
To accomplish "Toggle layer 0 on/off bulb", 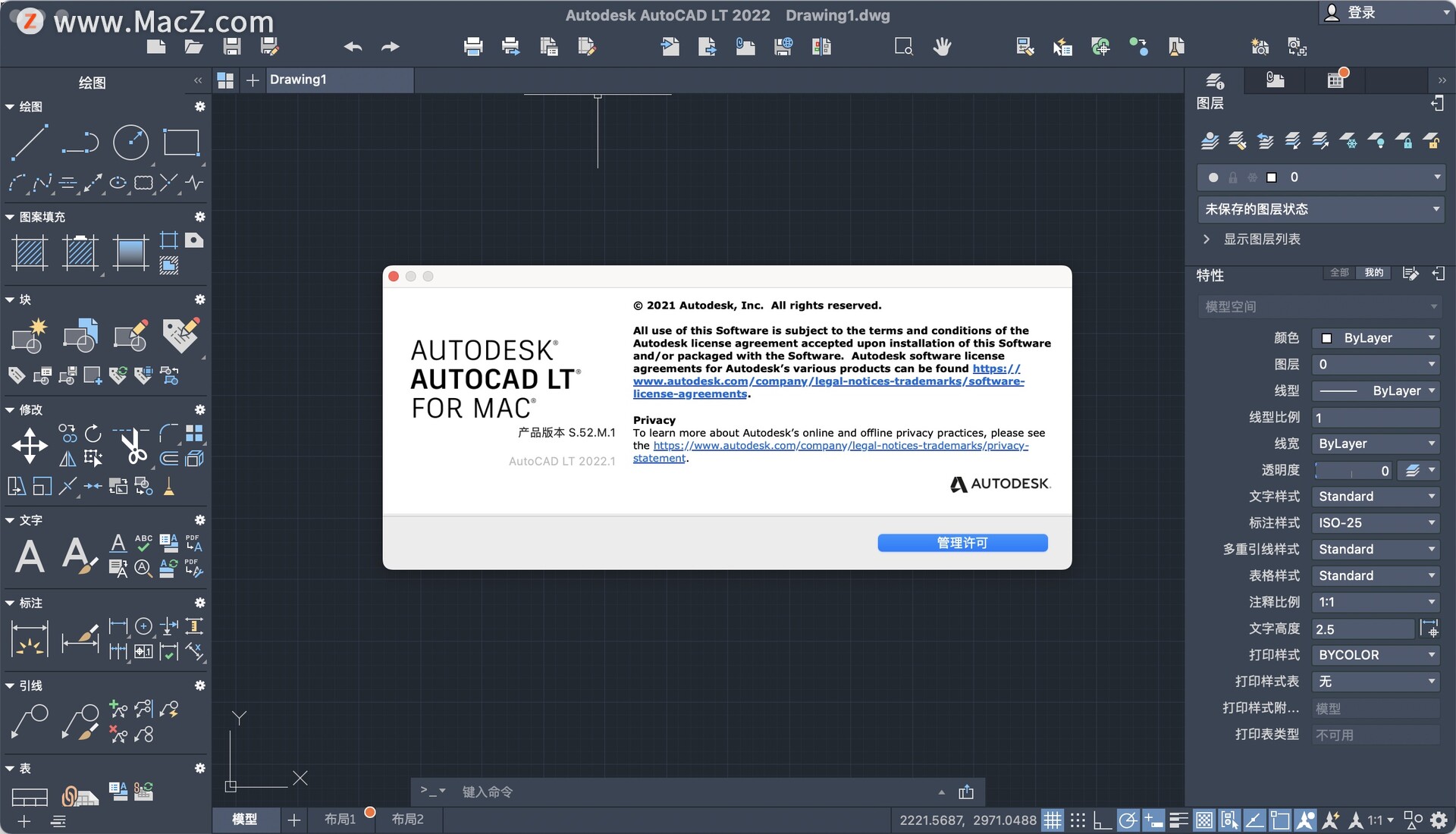I will pos(1213,177).
